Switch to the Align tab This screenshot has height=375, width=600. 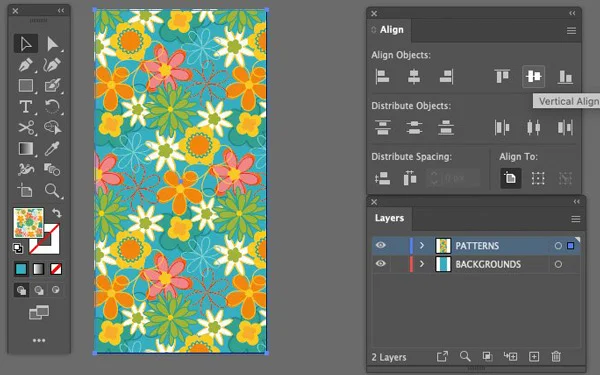pos(392,29)
